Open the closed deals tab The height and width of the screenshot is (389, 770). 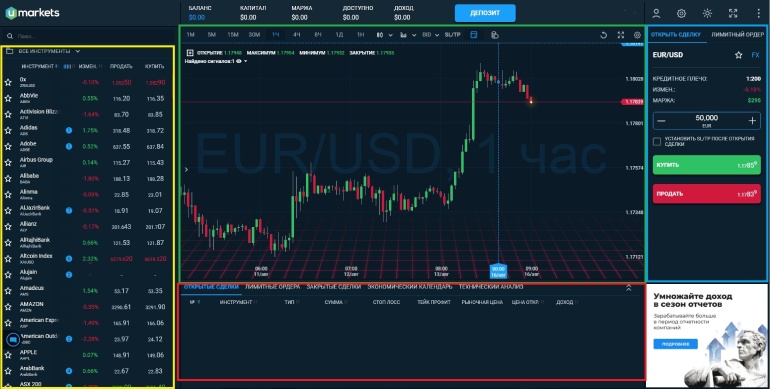(x=333, y=287)
